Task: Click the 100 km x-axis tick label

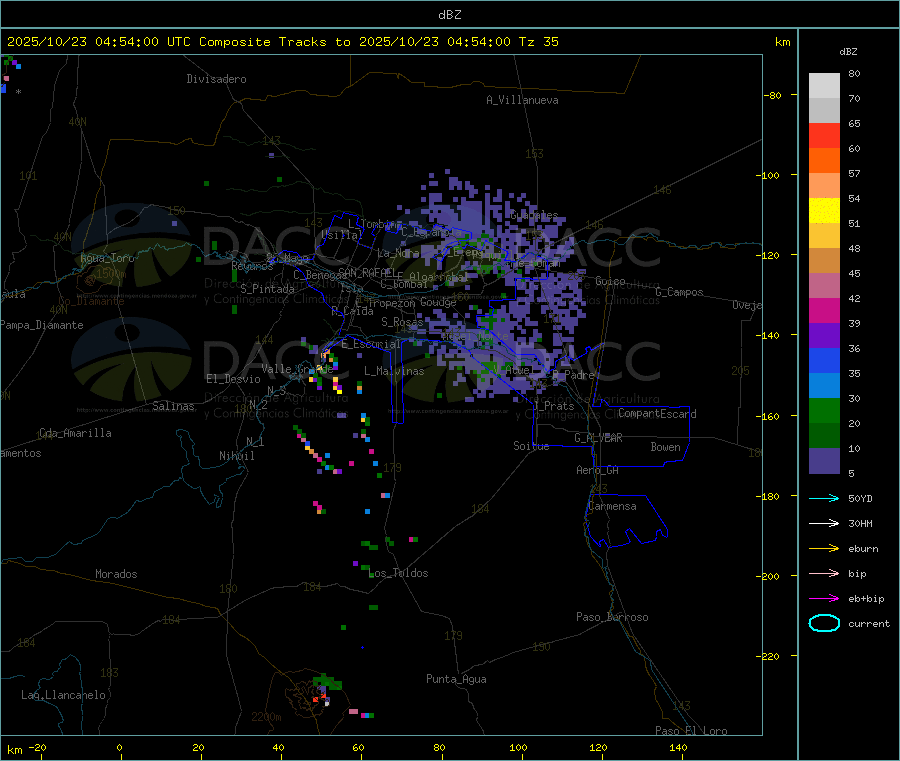Action: (x=518, y=747)
